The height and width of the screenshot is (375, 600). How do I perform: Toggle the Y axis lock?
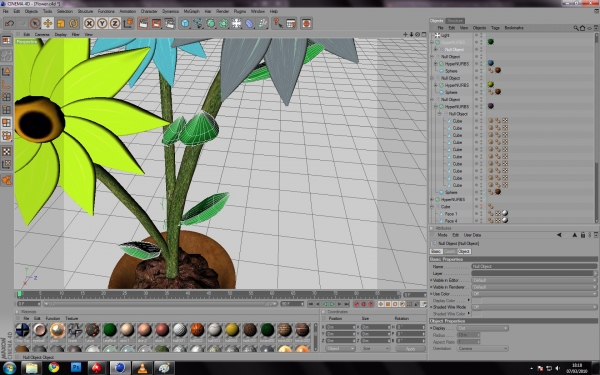[x=102, y=23]
